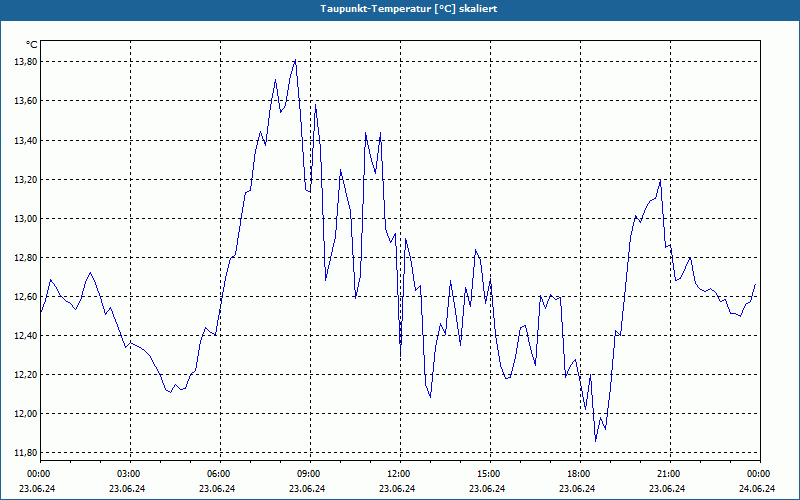Select the "18:00" x-axis time label
Image resolution: width=800 pixels, height=500 pixels.
pos(577,474)
